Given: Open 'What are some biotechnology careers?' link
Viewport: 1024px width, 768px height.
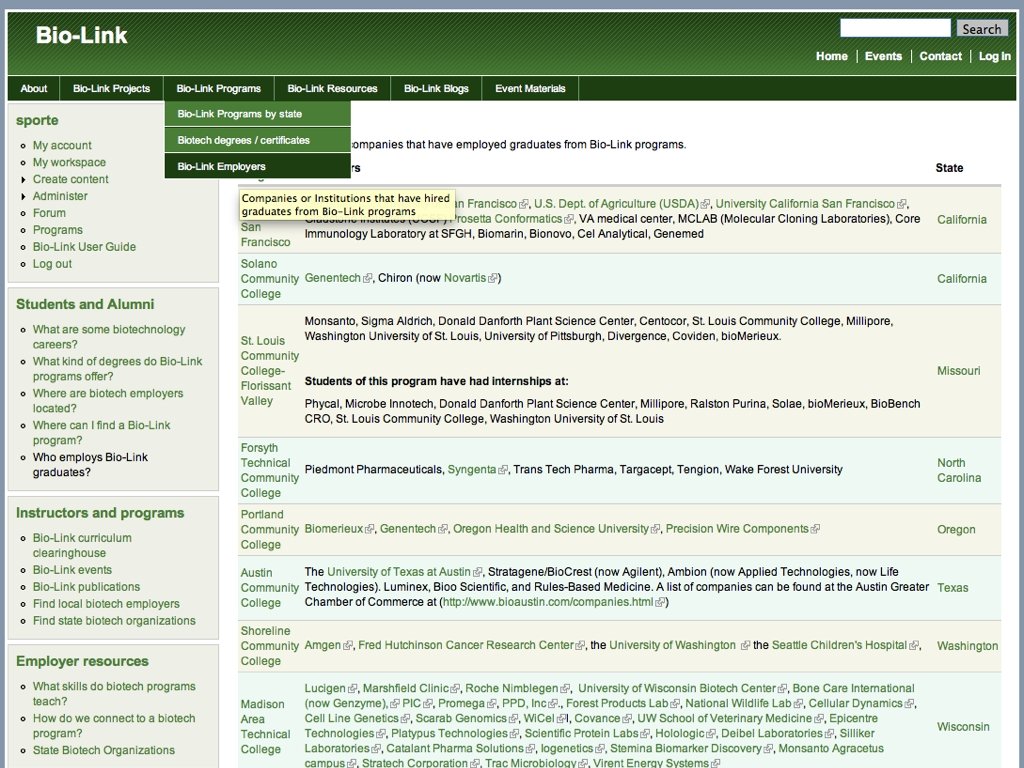Looking at the screenshot, I should click(x=109, y=337).
